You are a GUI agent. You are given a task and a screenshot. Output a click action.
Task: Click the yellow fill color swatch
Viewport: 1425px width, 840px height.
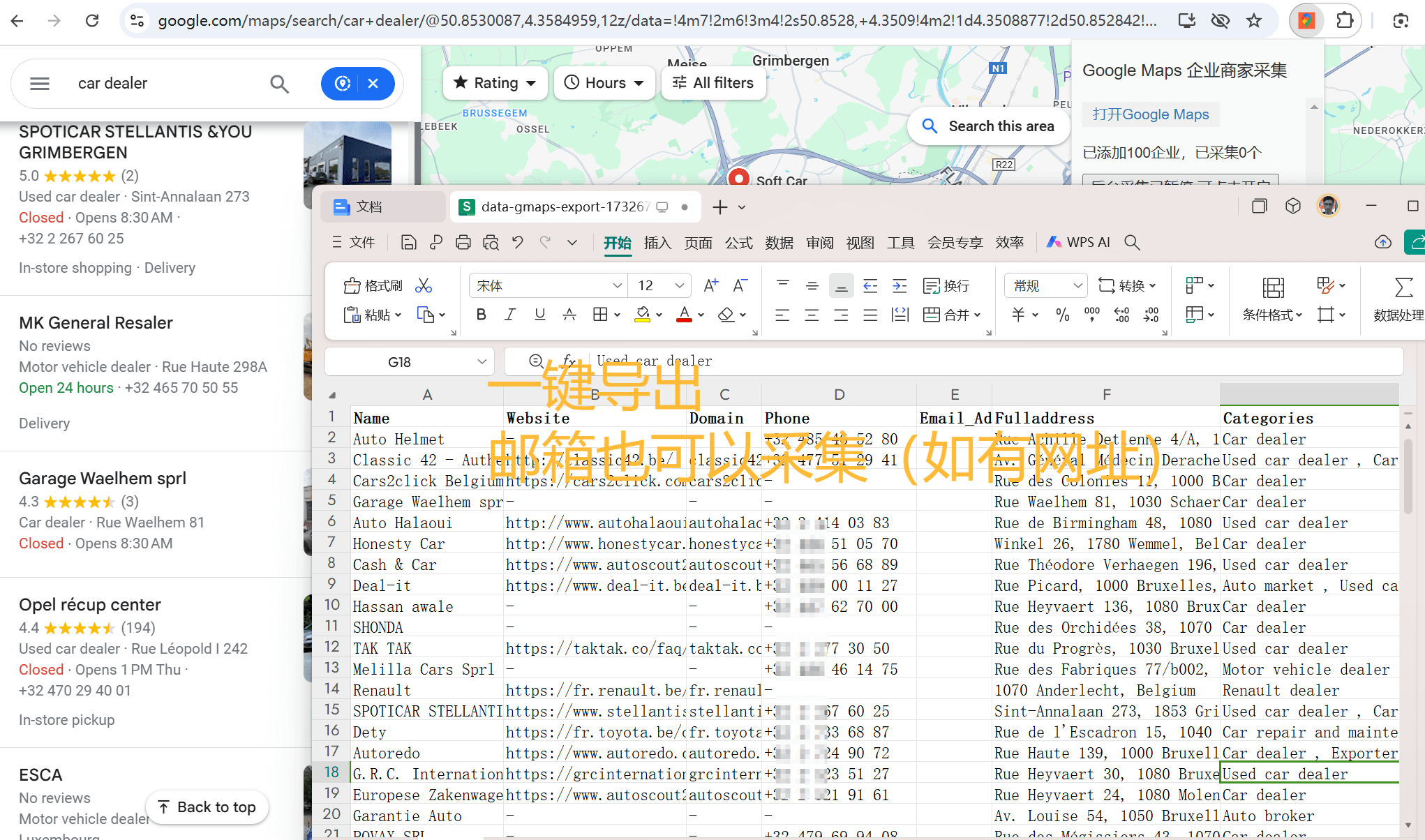tap(642, 315)
